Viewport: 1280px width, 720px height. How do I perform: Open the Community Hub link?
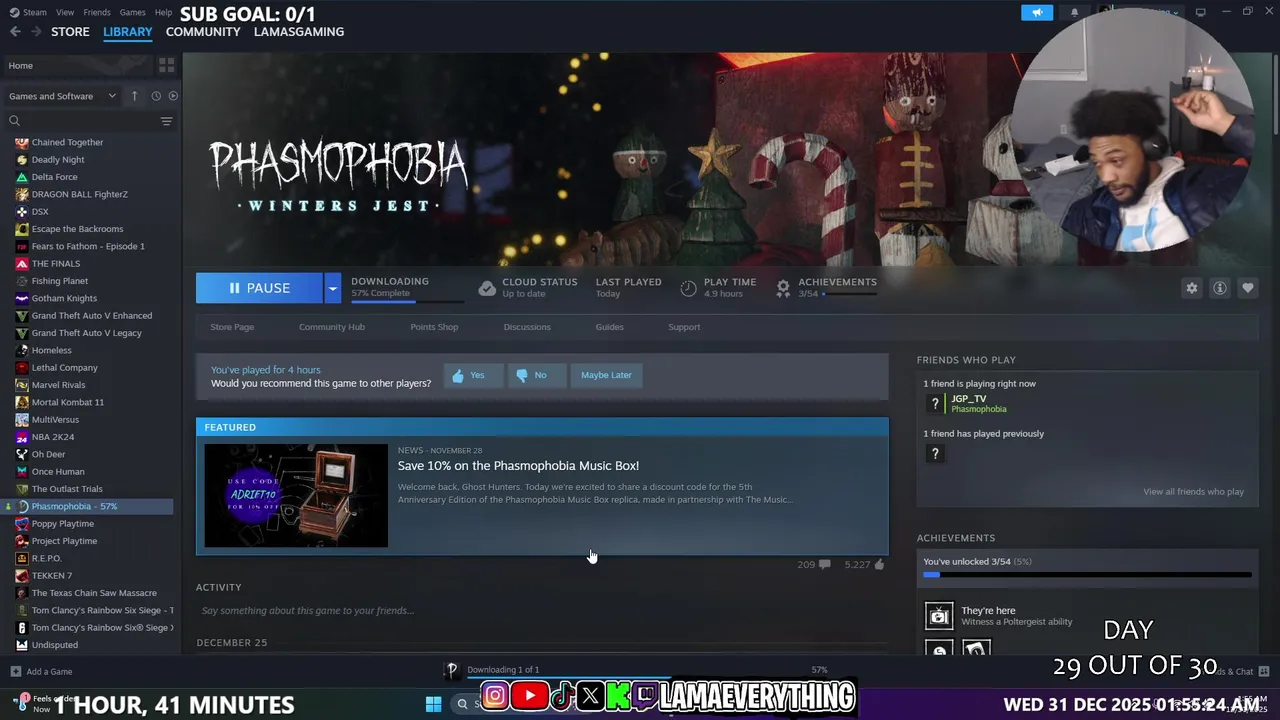coord(332,327)
